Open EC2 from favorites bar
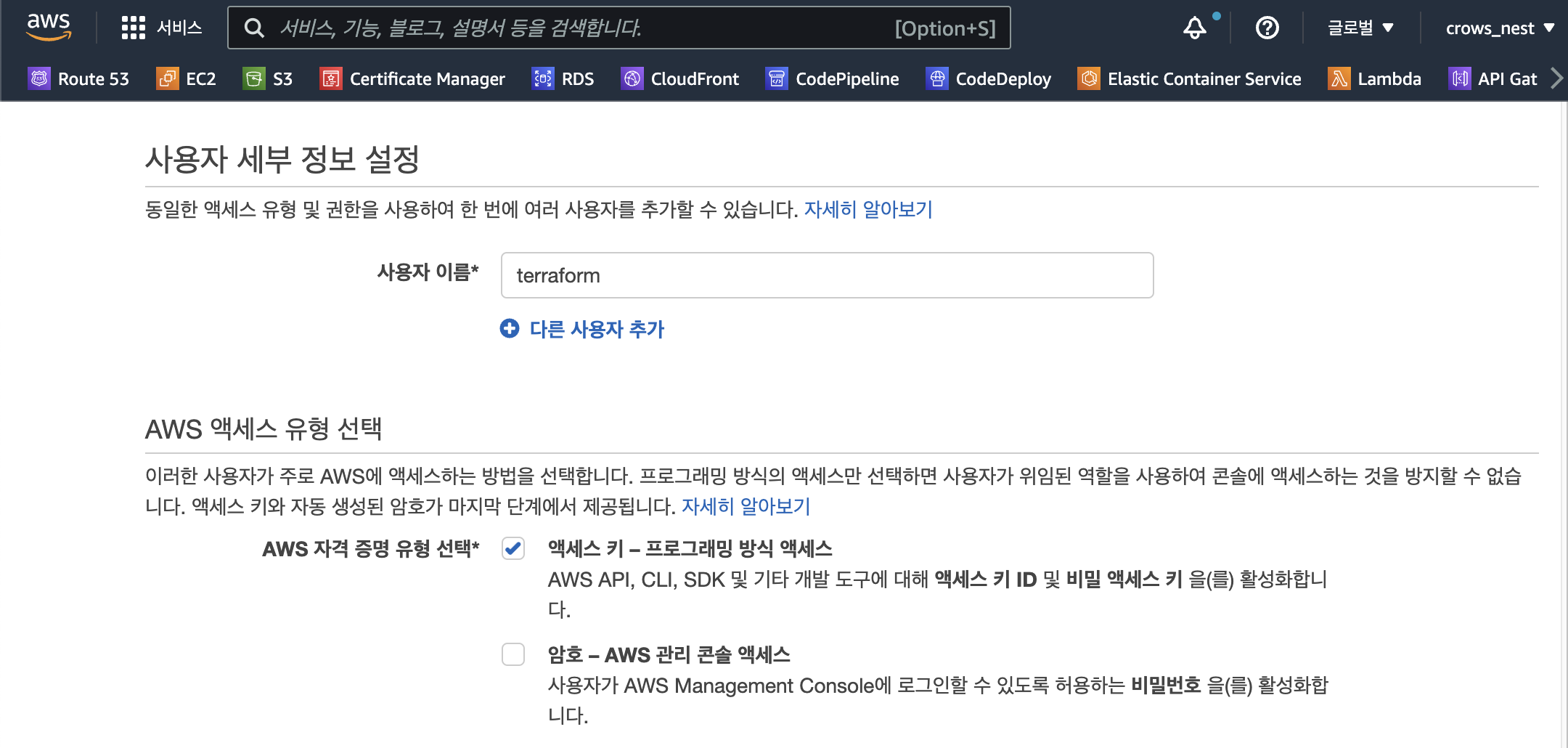 pyautogui.click(x=187, y=78)
